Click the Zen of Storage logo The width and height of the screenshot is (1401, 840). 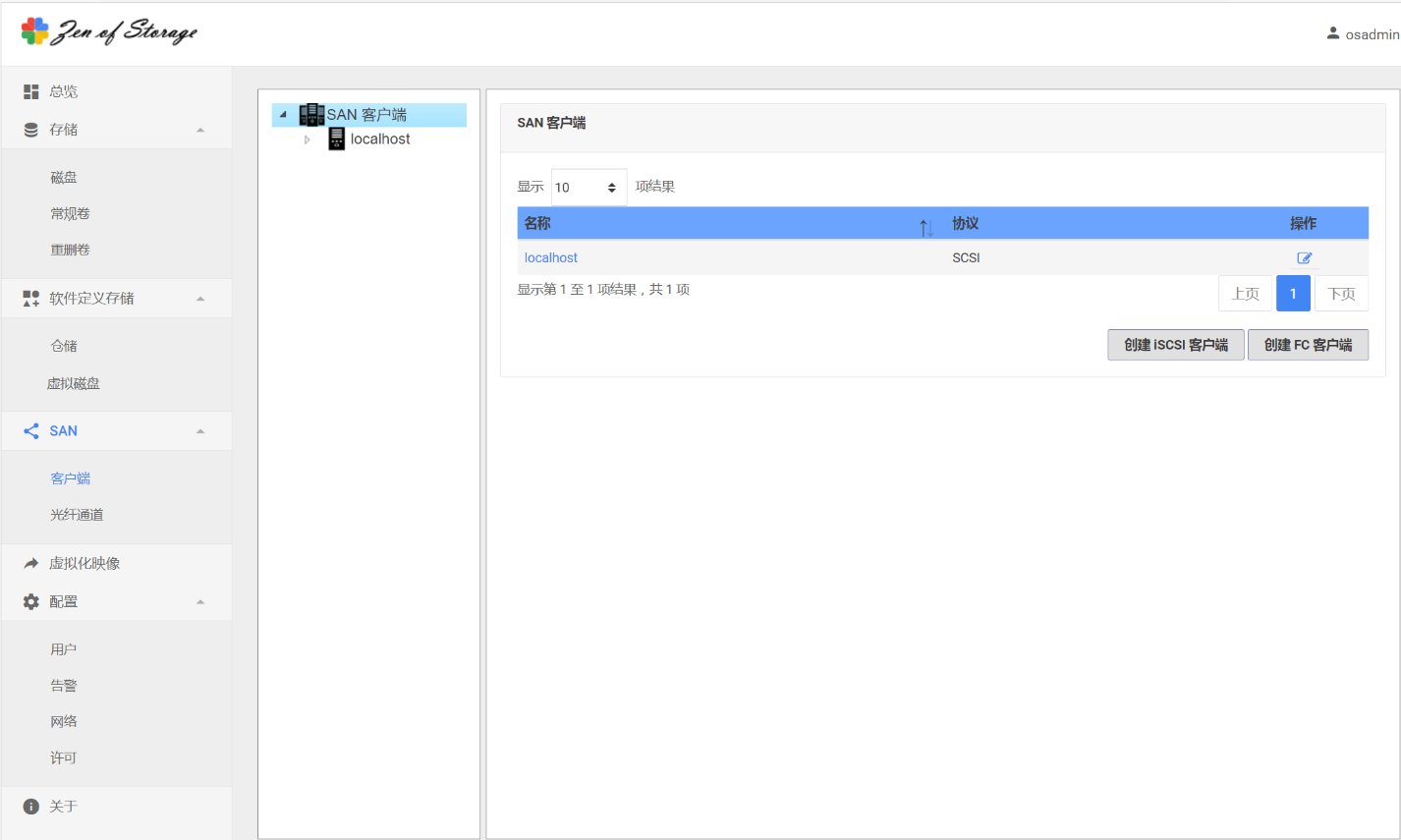(109, 31)
